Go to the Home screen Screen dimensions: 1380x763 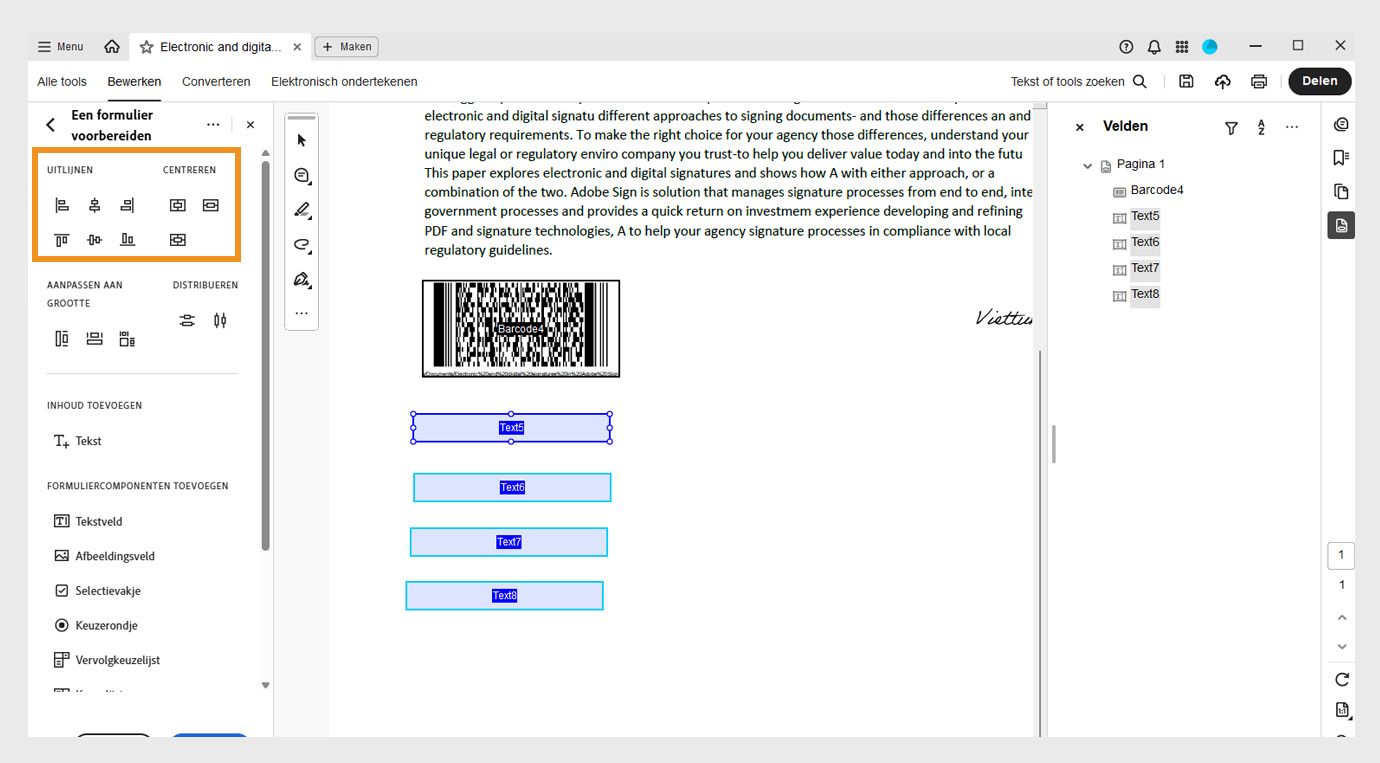112,46
